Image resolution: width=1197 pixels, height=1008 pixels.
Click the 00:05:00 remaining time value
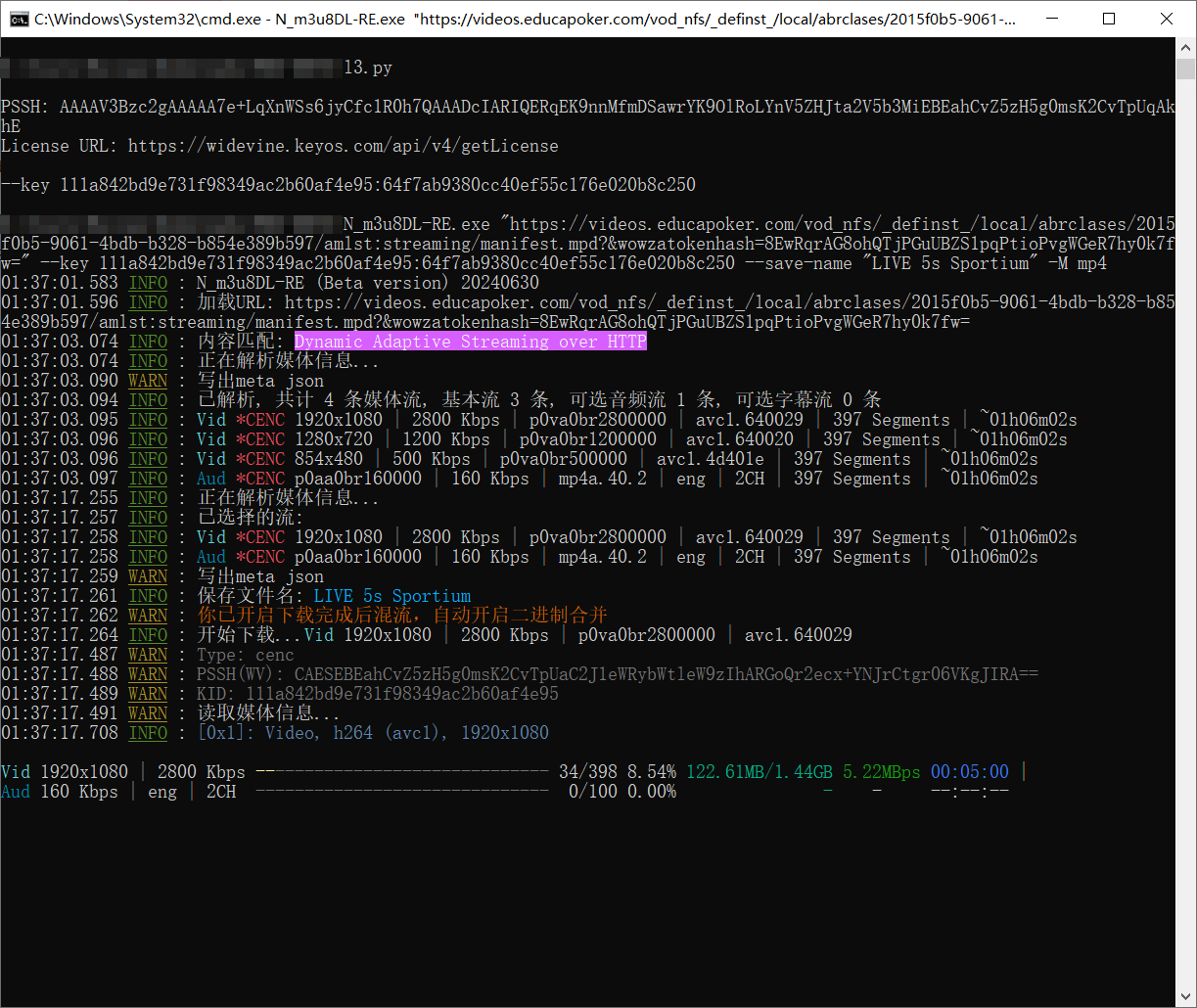(x=970, y=772)
